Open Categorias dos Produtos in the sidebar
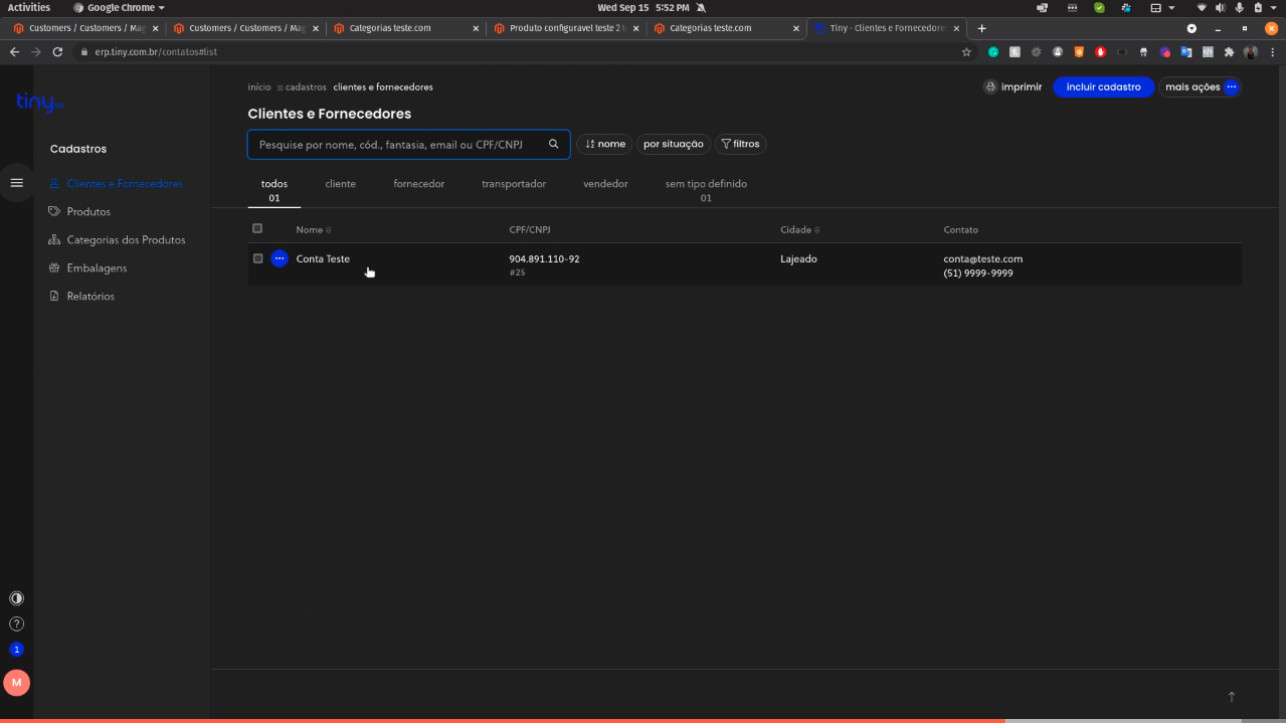Viewport: 1286px width, 725px height. point(125,240)
